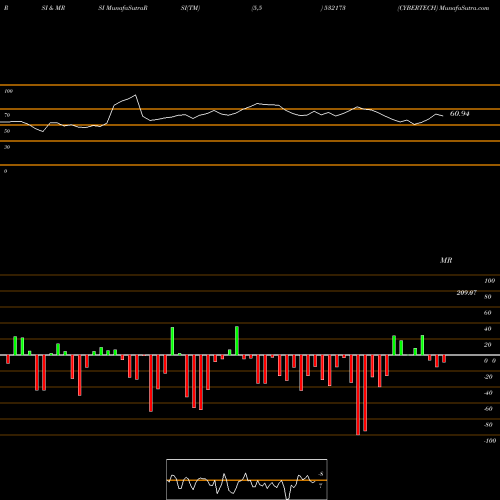
Task: Click the MR axis label 40
Action: (487, 329)
